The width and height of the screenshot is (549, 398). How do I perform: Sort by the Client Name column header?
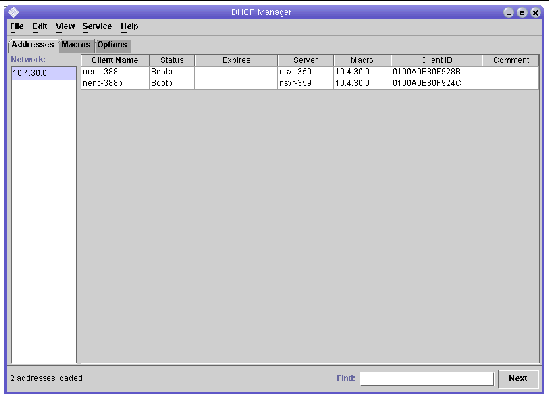click(115, 60)
